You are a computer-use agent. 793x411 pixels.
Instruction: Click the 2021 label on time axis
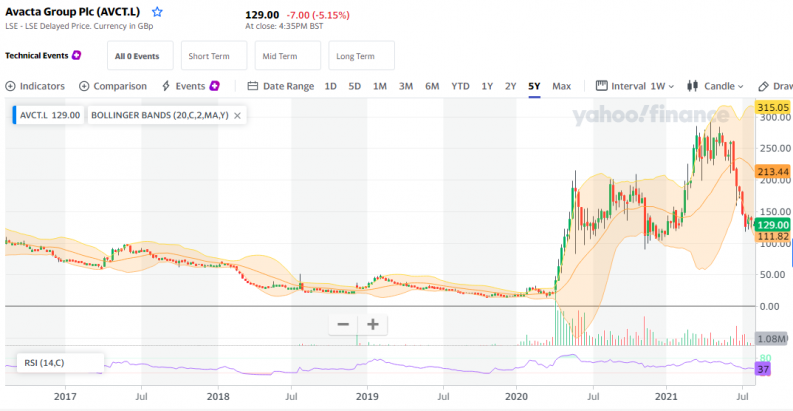coord(666,396)
